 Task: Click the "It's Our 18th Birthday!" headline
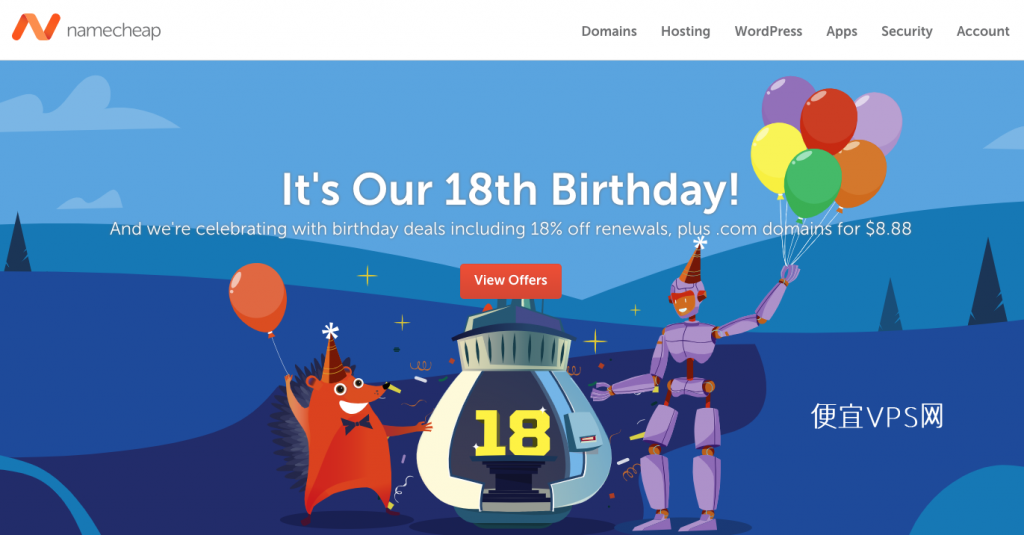[x=510, y=189]
